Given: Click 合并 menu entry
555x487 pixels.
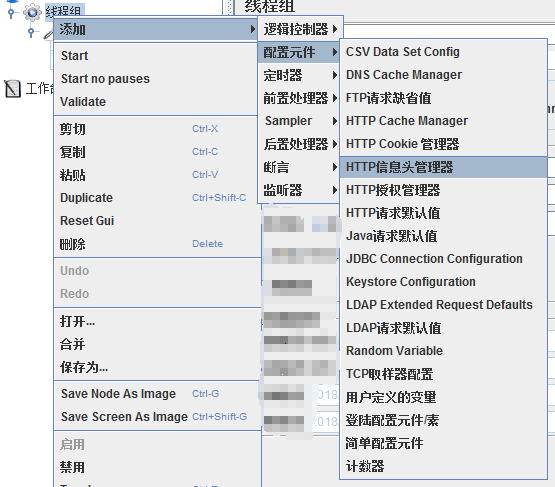Looking at the screenshot, I should (157, 344).
